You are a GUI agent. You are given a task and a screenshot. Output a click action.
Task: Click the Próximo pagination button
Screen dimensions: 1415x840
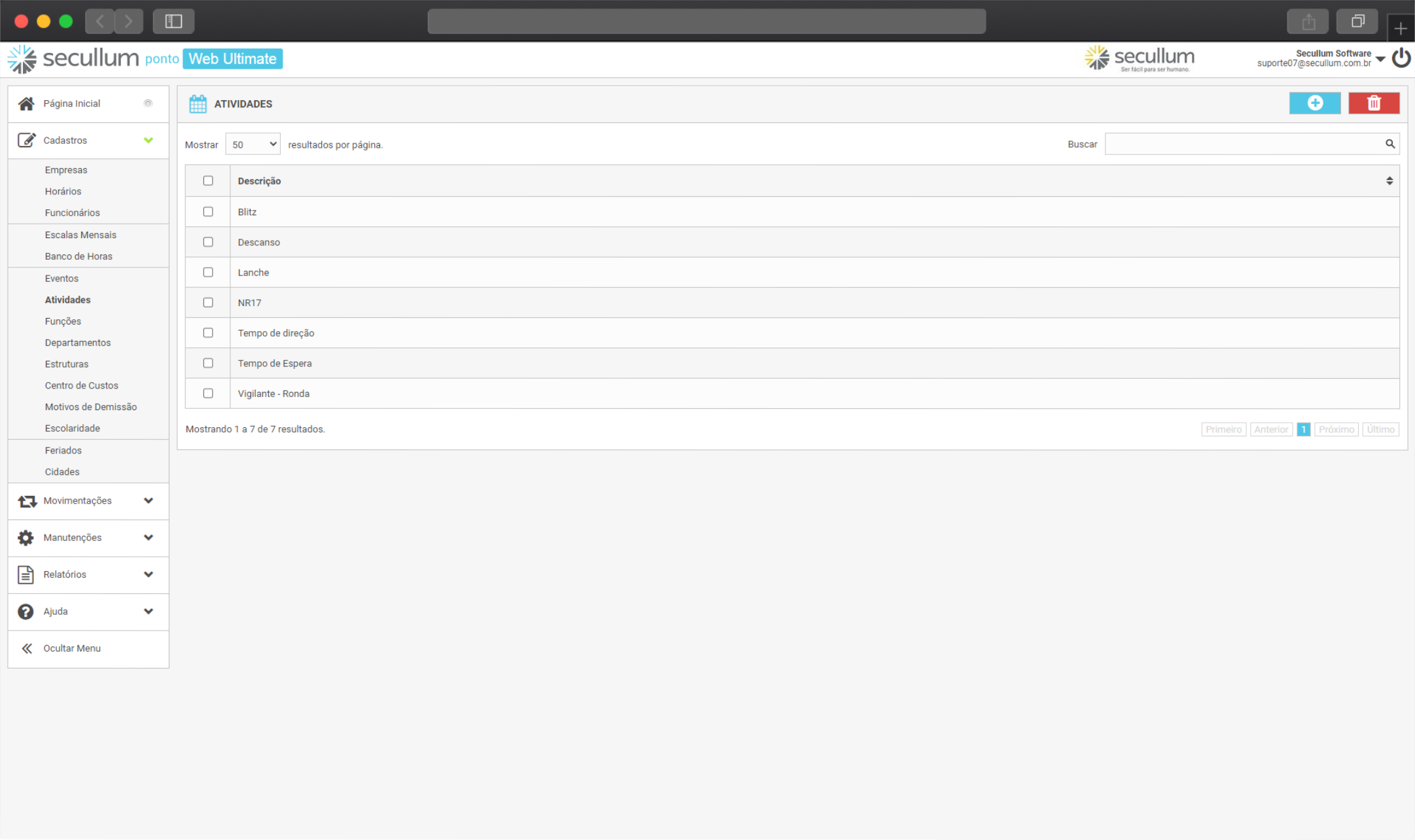point(1336,429)
